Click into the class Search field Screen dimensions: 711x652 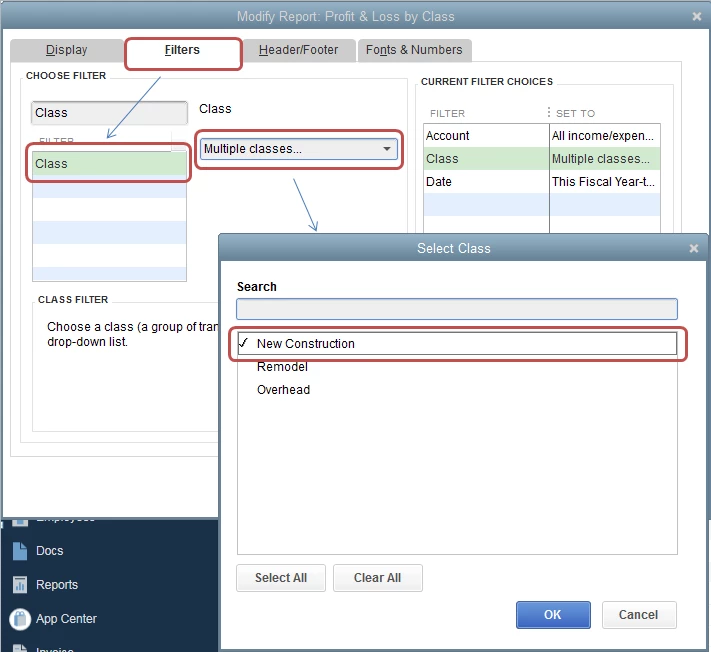point(457,309)
